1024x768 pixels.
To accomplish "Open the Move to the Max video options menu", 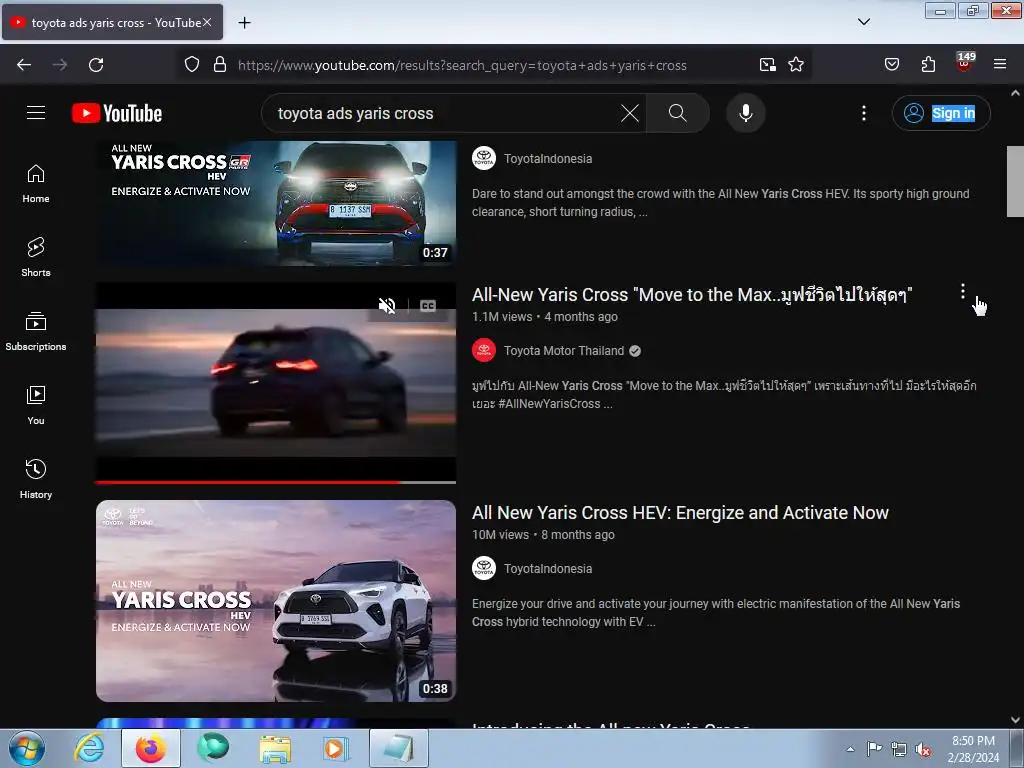I will (963, 291).
